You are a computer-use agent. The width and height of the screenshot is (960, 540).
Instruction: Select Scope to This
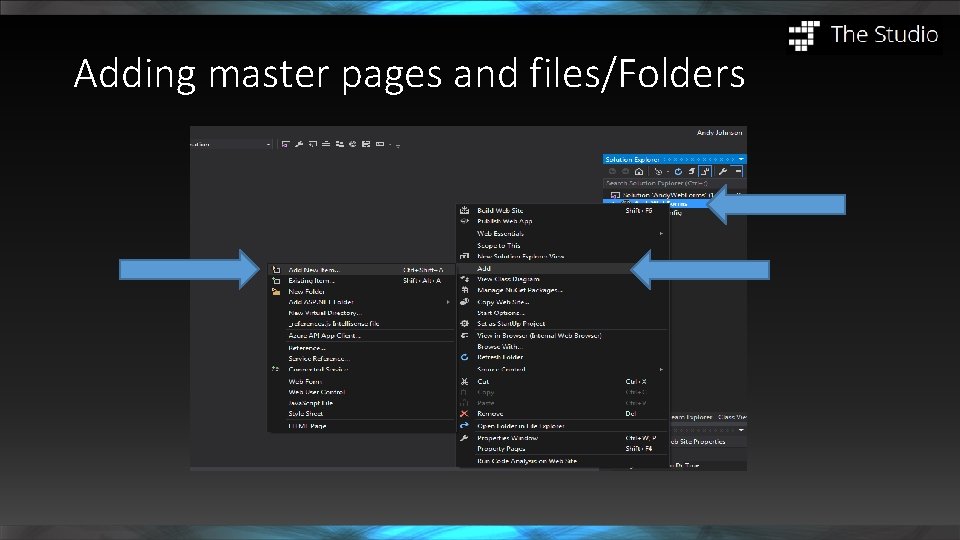(x=498, y=246)
